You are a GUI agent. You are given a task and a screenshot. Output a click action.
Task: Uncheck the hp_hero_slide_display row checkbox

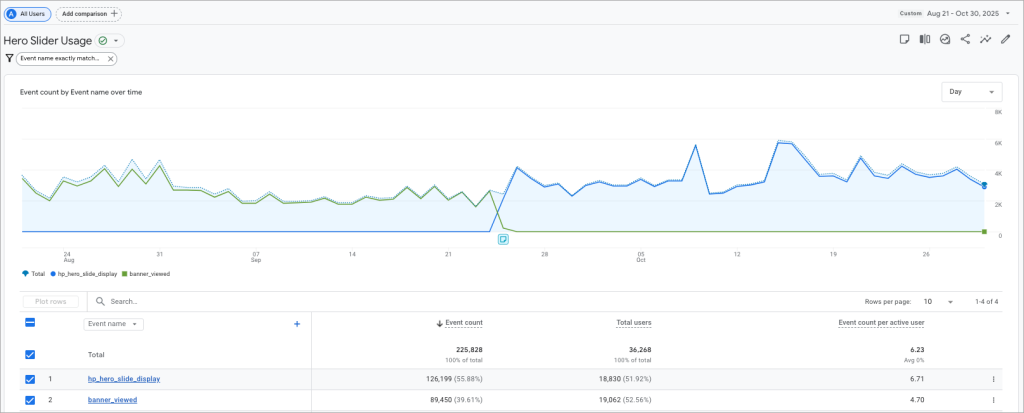click(30, 379)
